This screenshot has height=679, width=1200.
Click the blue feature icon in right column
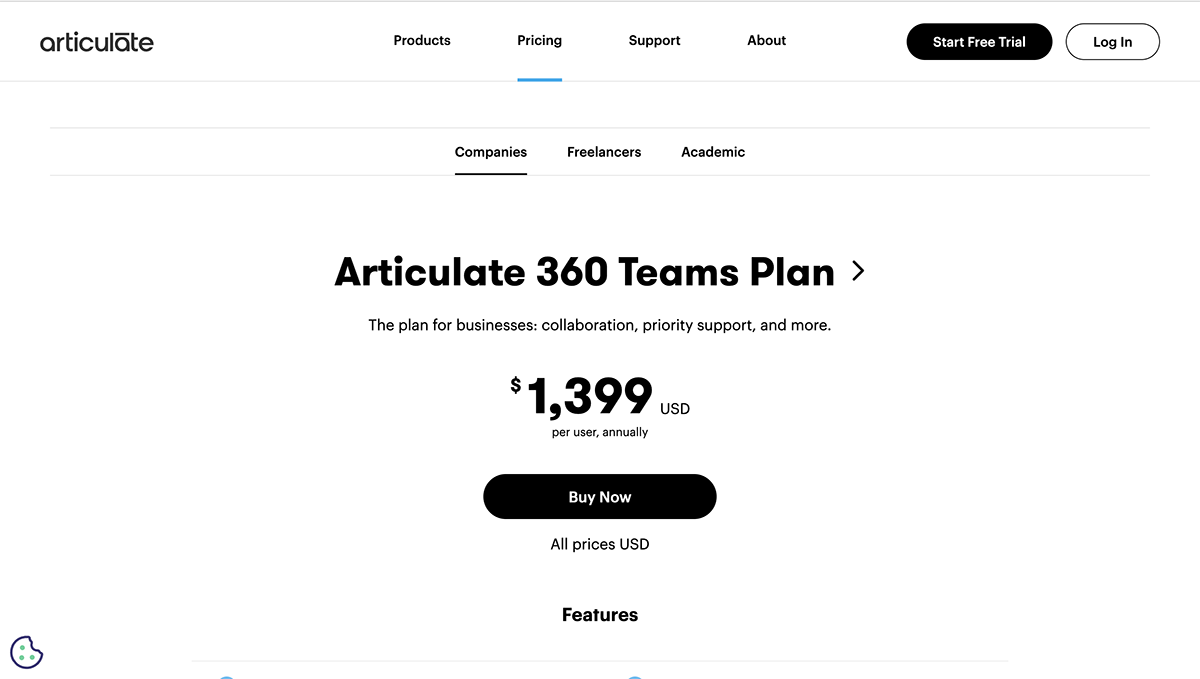[x=634, y=676]
